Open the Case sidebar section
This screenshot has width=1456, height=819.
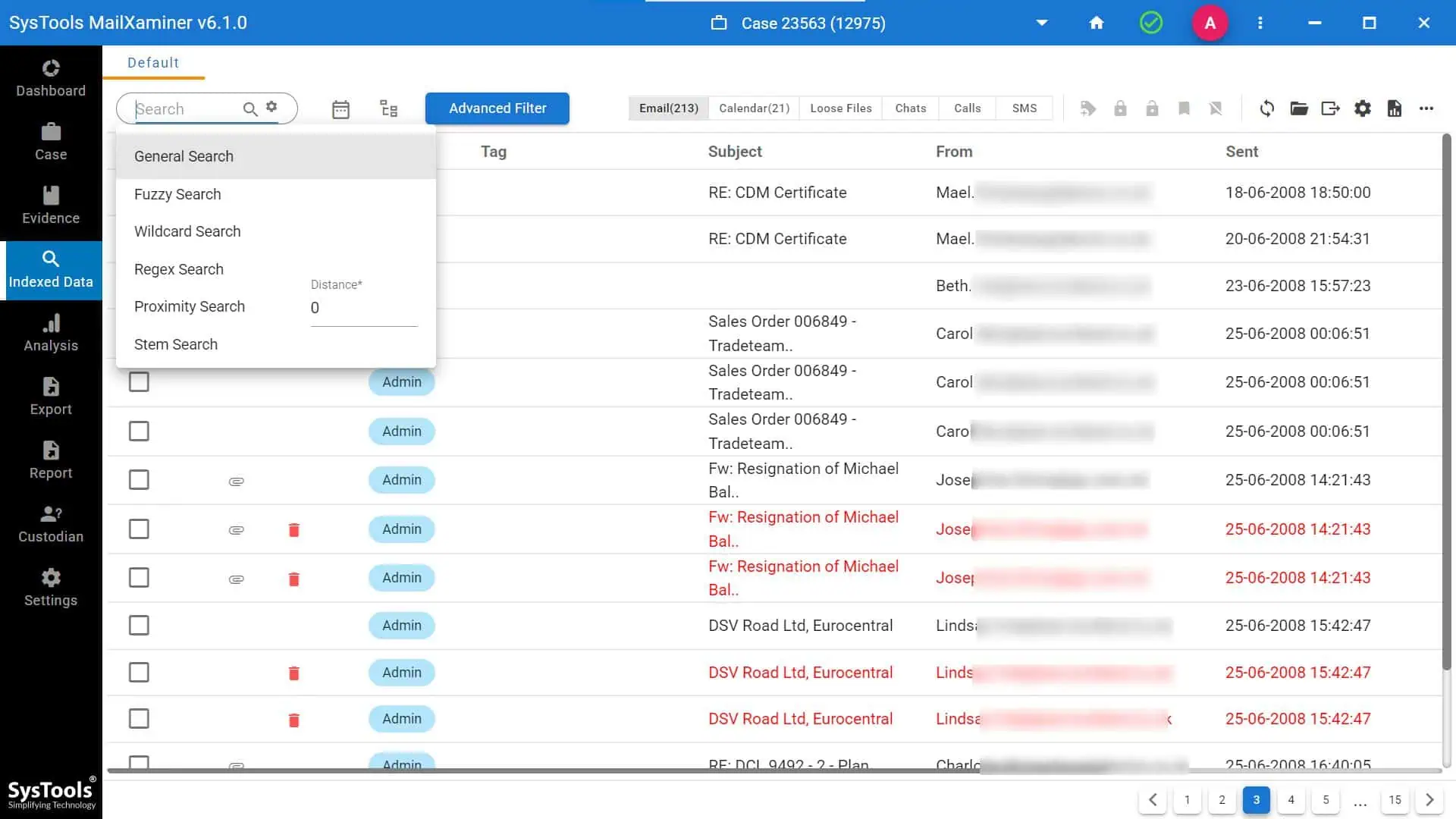tap(51, 142)
